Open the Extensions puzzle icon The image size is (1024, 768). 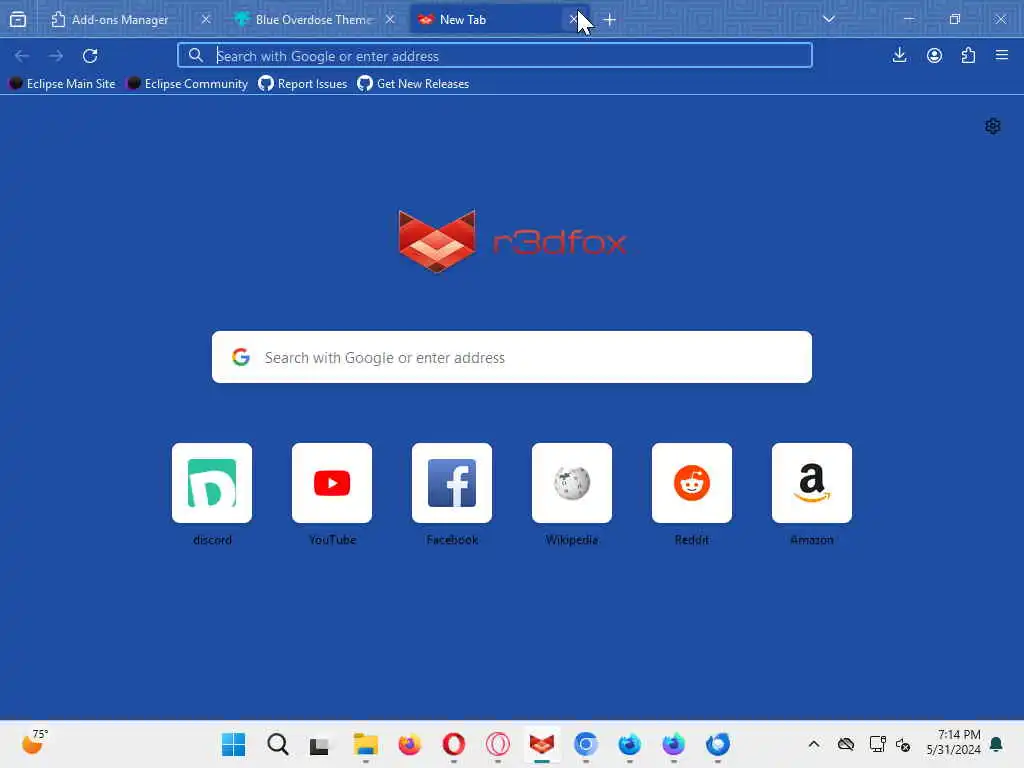click(968, 56)
